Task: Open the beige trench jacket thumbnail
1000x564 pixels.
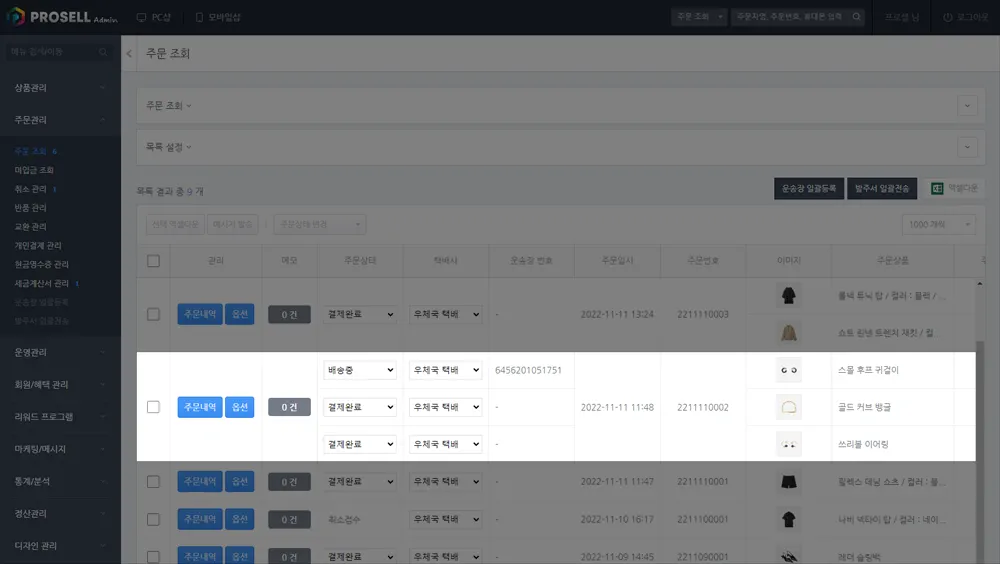Action: click(x=789, y=332)
